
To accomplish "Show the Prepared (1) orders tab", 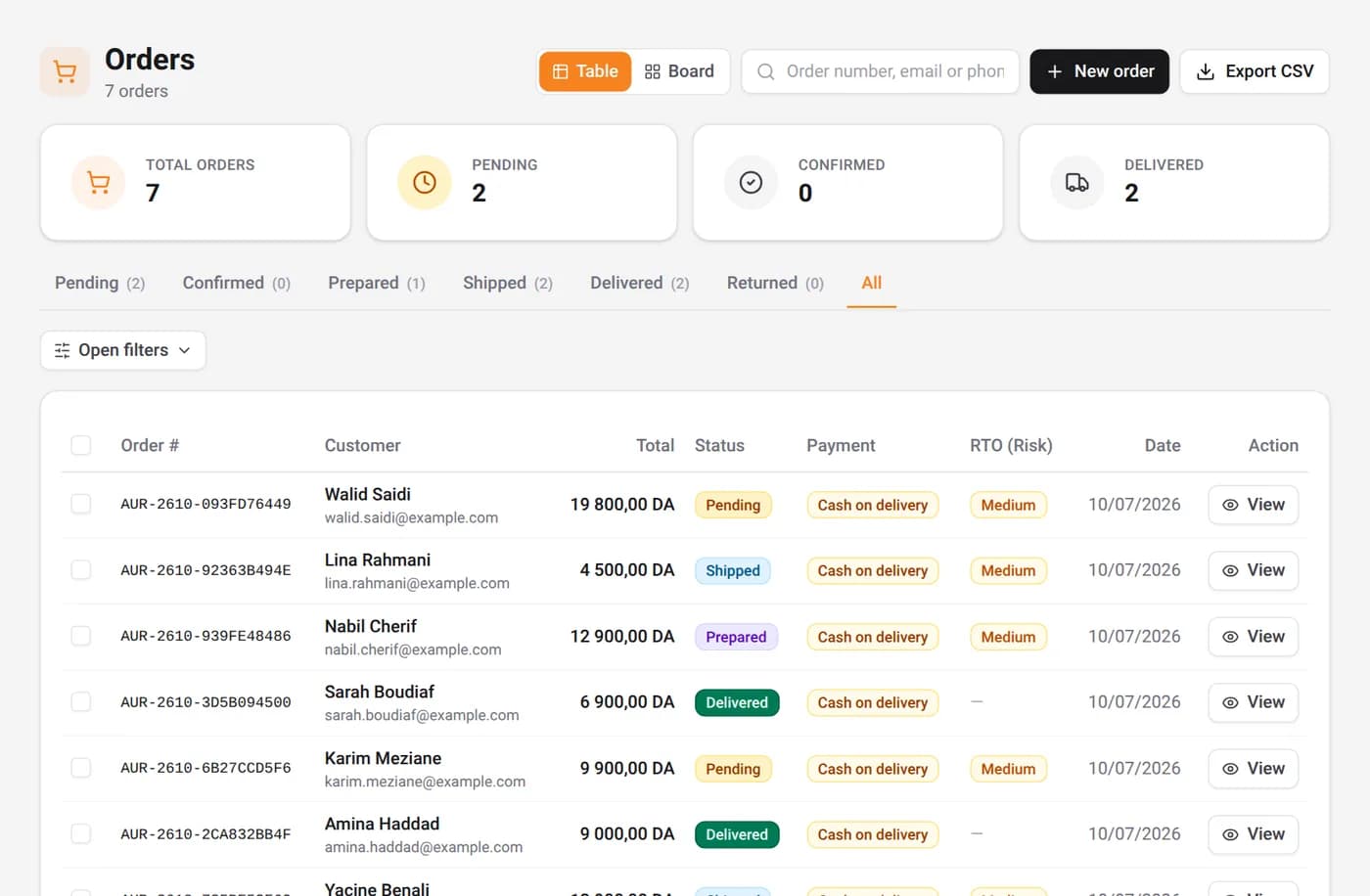I will coord(377,283).
